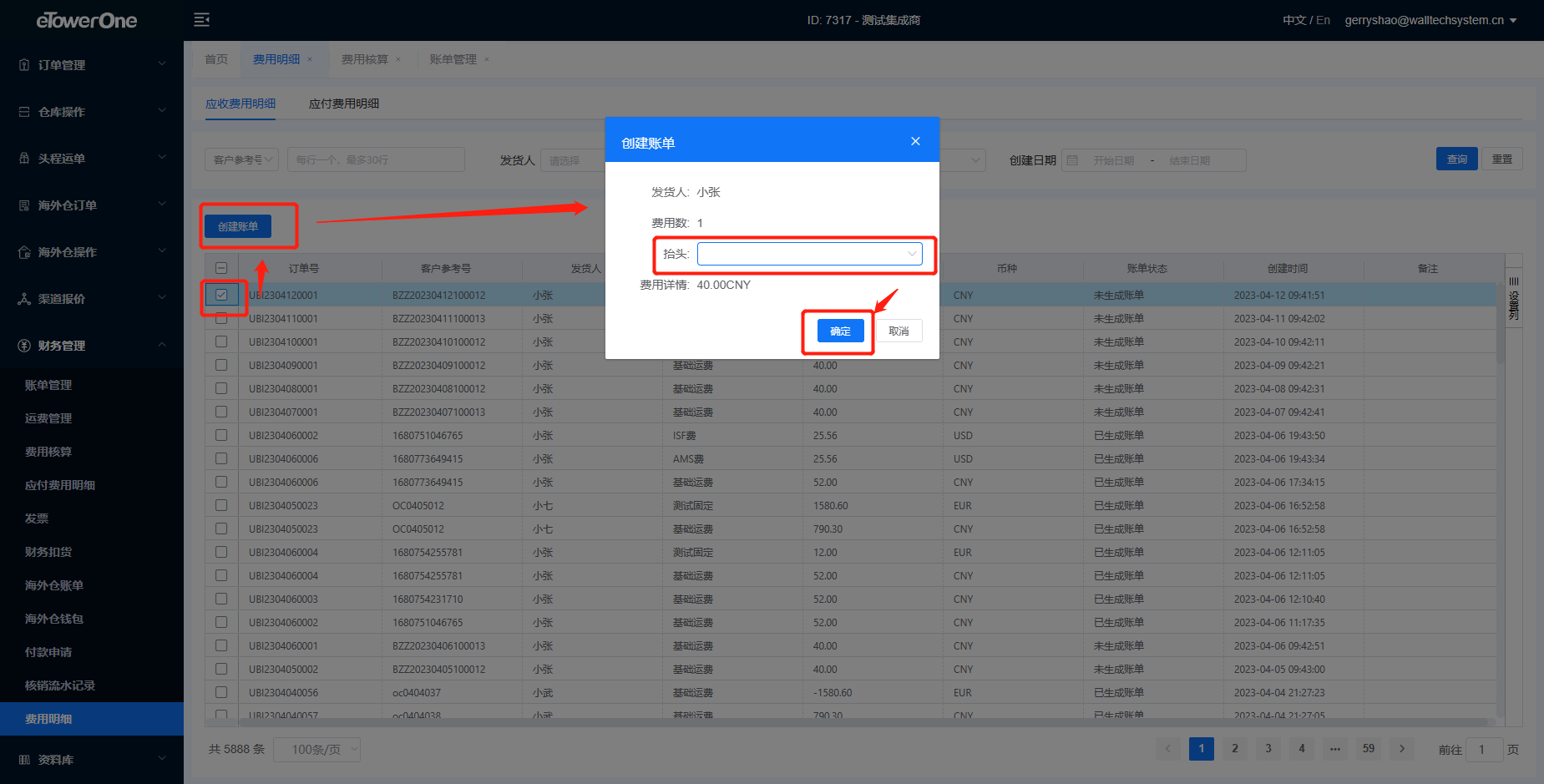This screenshot has width=1544, height=784.
Task: Collapse the sidebar with the hamburger icon
Action: coord(201,20)
